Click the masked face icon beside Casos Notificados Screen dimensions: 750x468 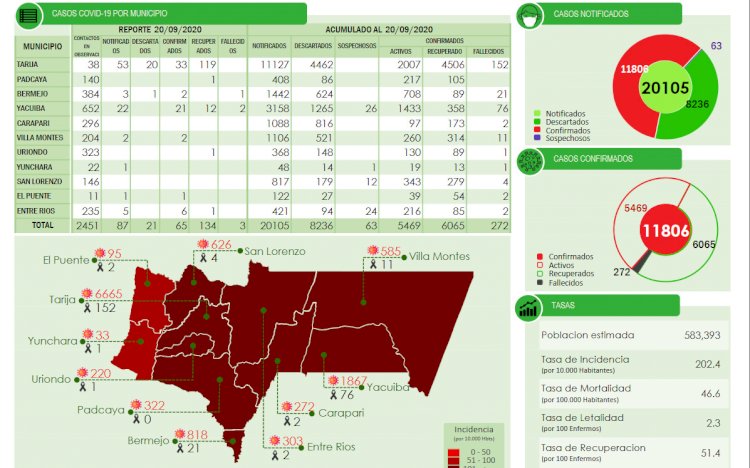coord(529,16)
